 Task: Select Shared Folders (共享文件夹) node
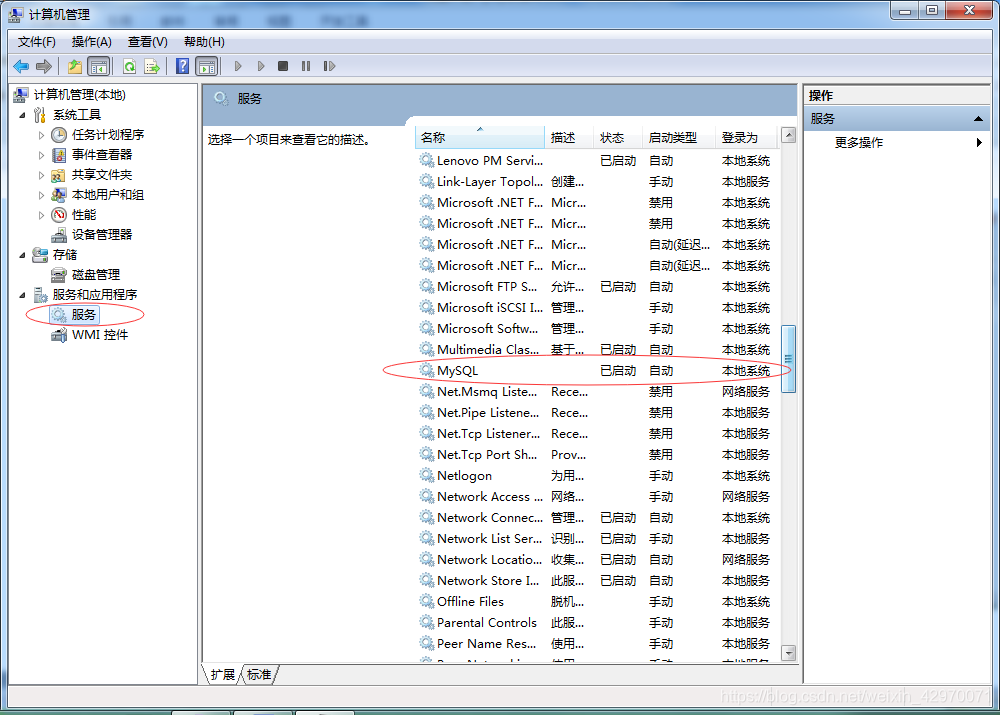coord(102,175)
